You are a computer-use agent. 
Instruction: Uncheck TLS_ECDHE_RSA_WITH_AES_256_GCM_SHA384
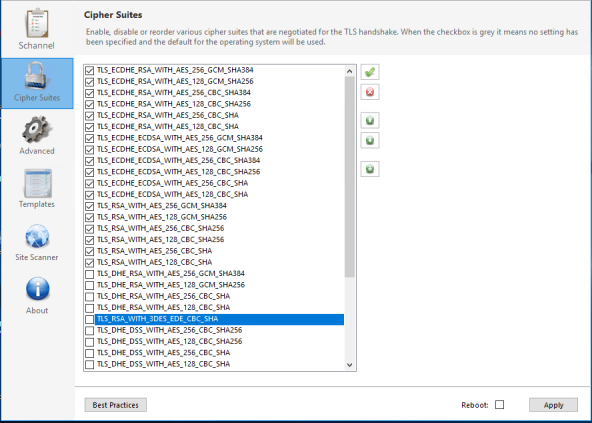[x=89, y=70]
